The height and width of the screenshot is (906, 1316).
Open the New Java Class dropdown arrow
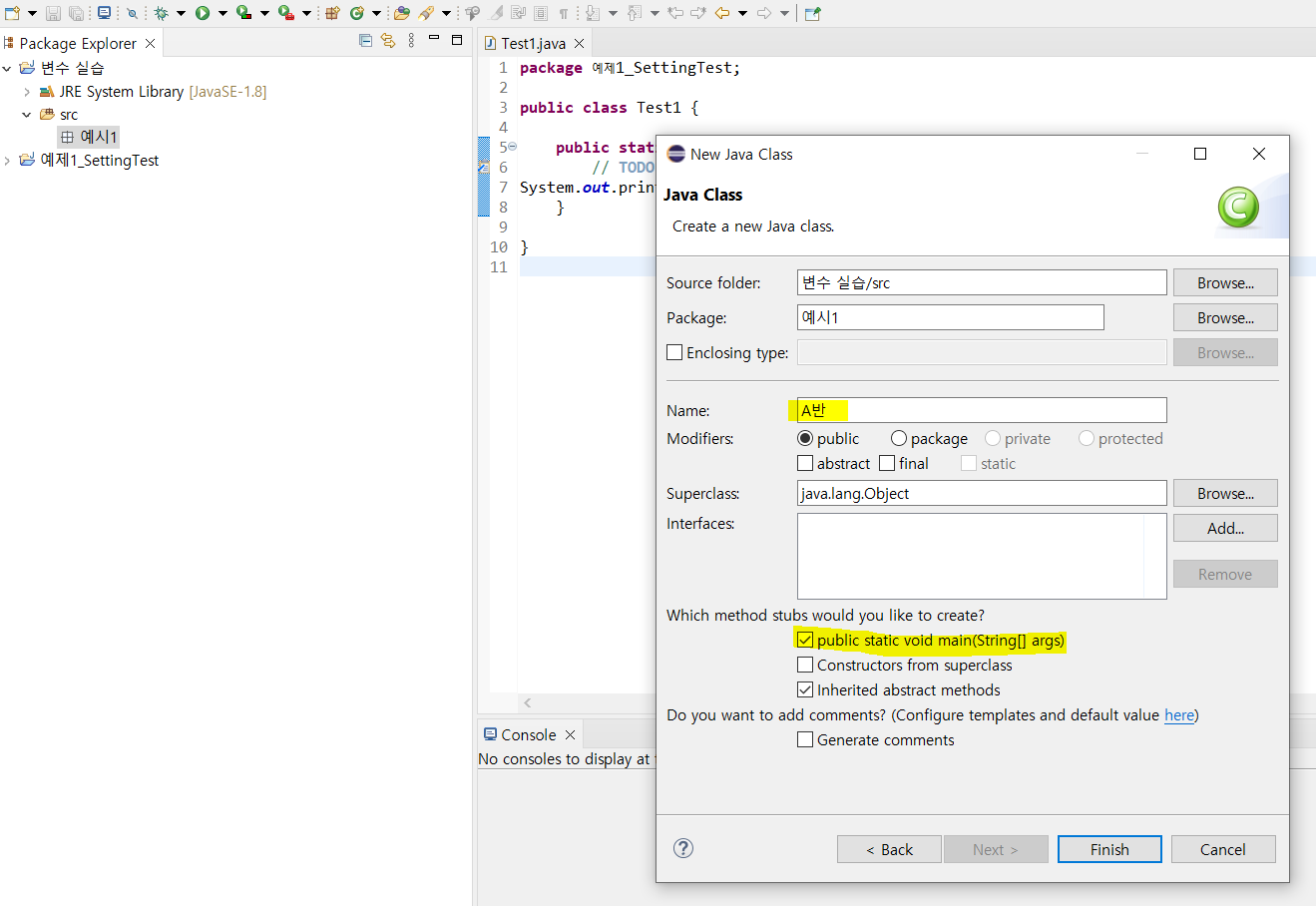click(376, 13)
